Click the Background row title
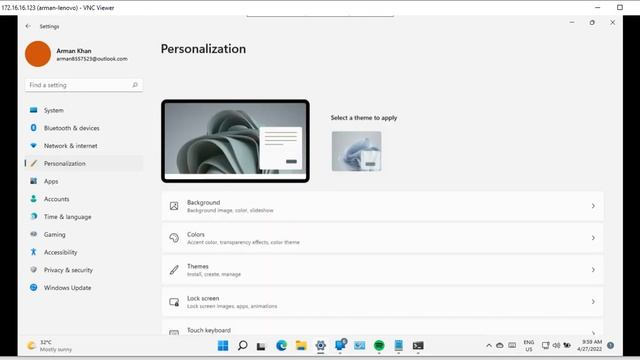Screen dimensions: 640x360 pos(203,202)
